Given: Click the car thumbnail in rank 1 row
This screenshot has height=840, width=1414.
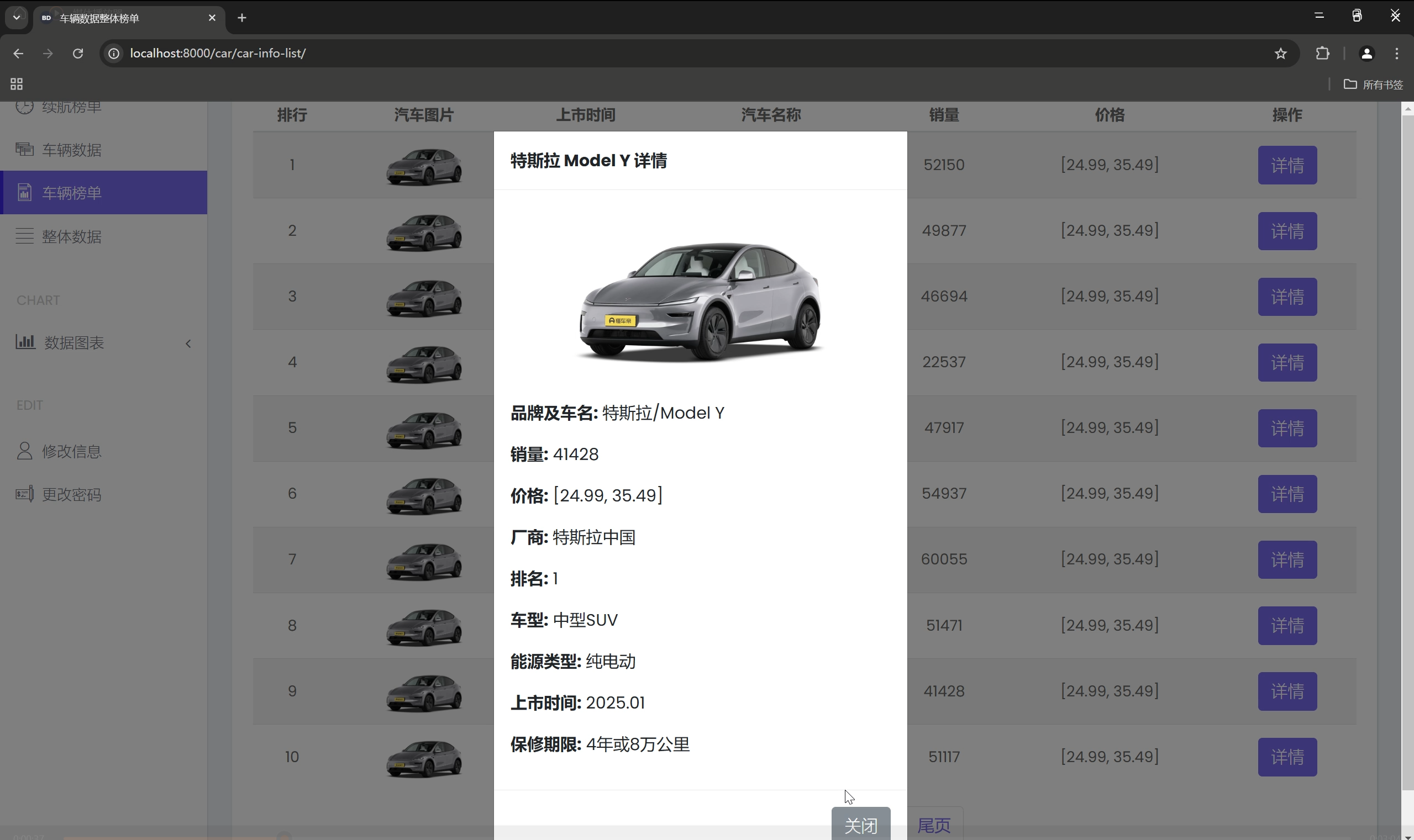Looking at the screenshot, I should pyautogui.click(x=424, y=166).
